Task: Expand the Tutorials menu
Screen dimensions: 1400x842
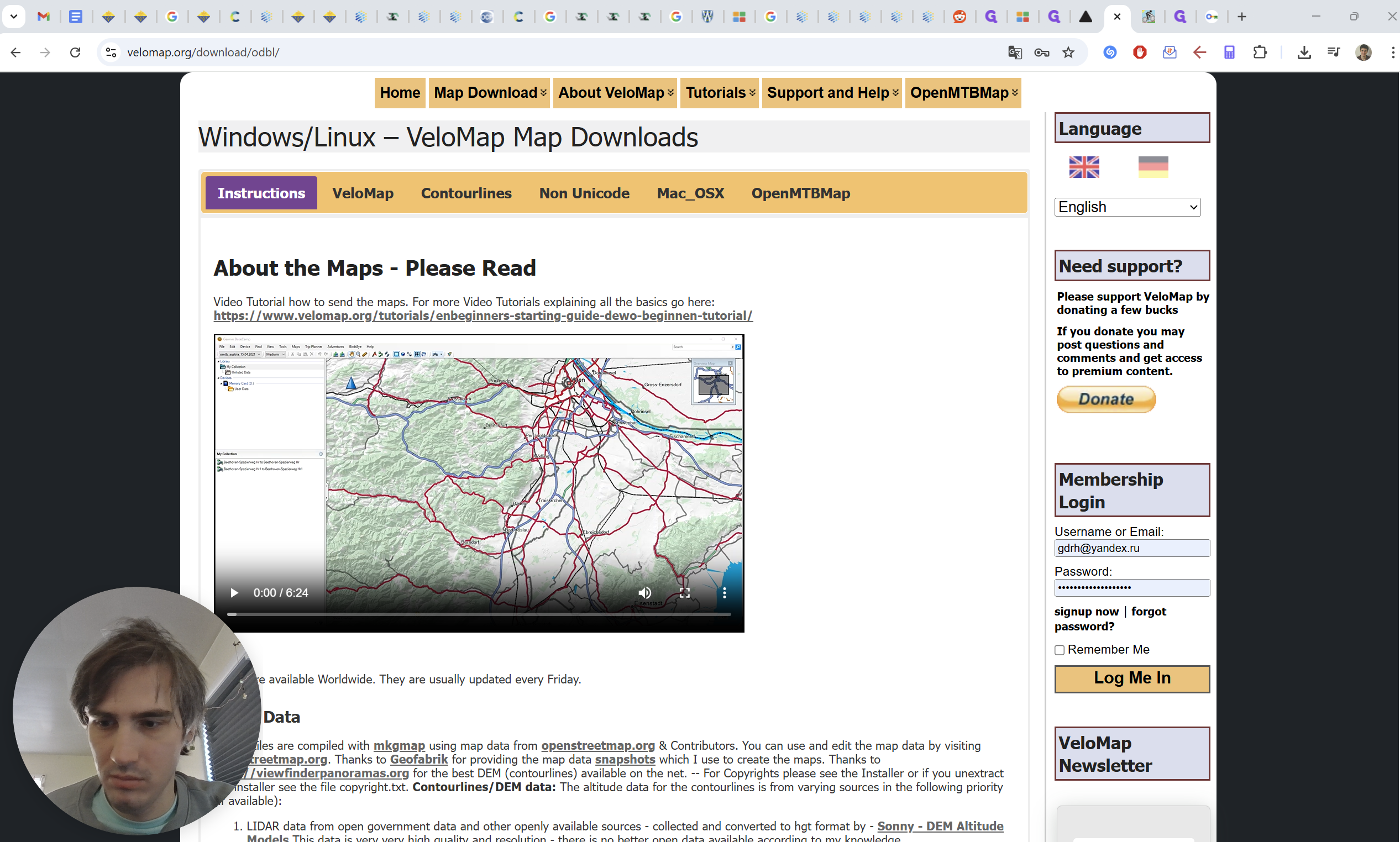Action: tap(720, 92)
